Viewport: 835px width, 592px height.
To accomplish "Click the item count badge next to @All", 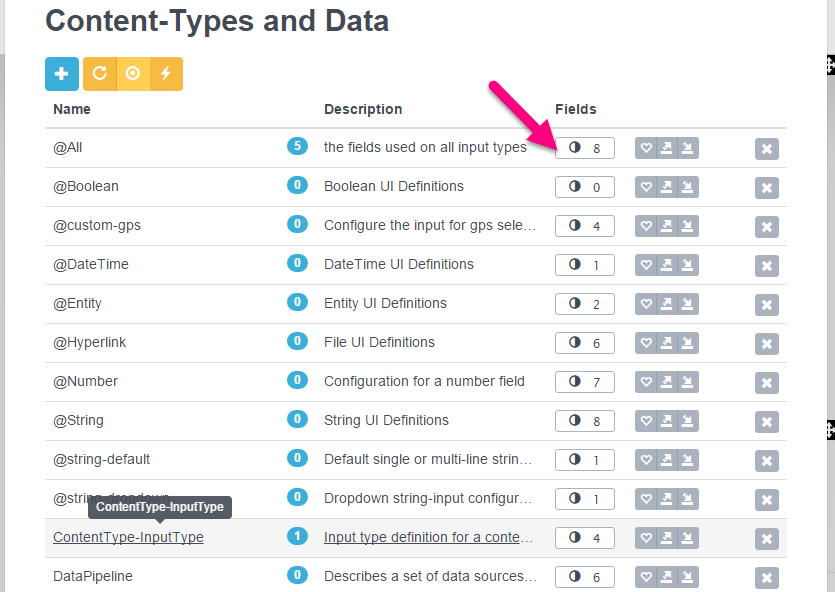I will 297,147.
